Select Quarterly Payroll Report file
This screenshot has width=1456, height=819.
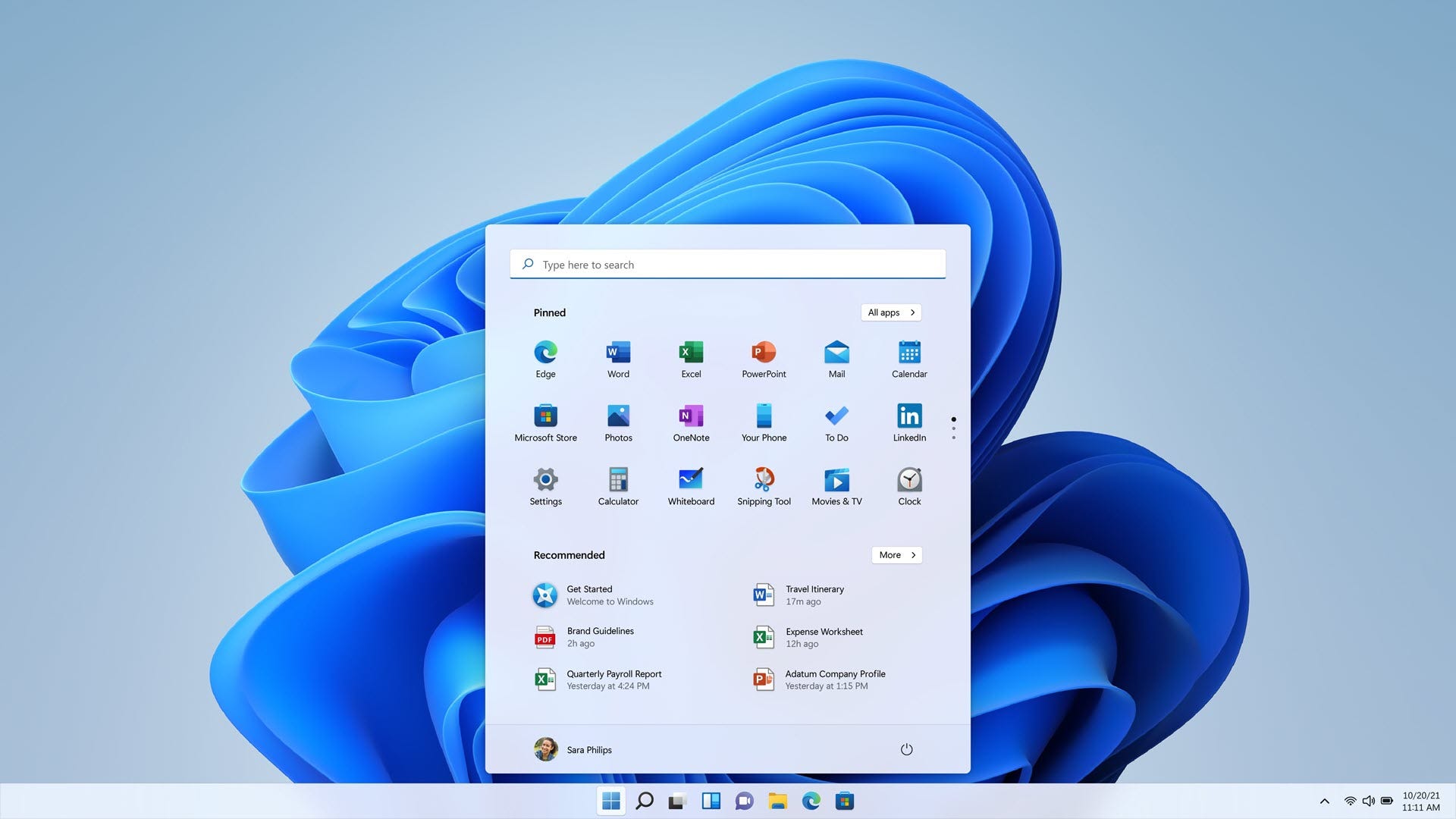point(614,680)
